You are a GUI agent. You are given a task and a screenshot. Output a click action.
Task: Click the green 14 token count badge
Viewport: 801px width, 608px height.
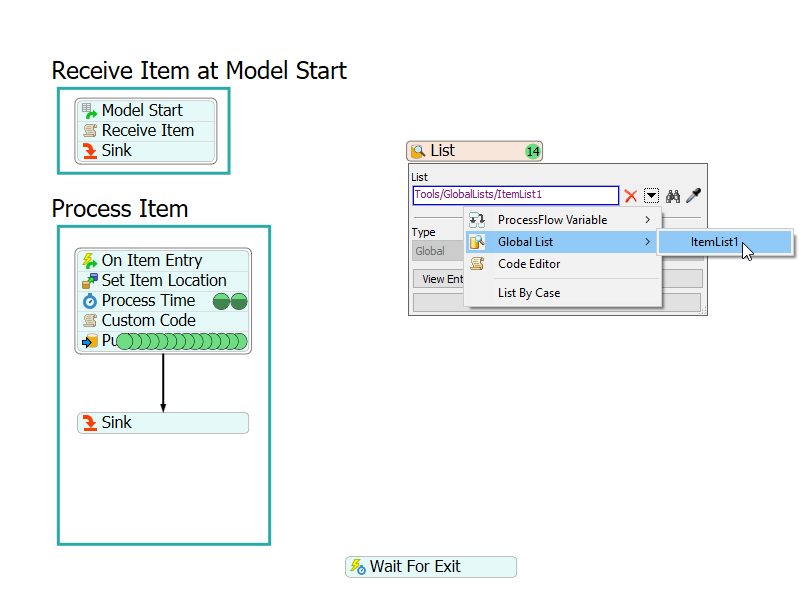click(533, 152)
